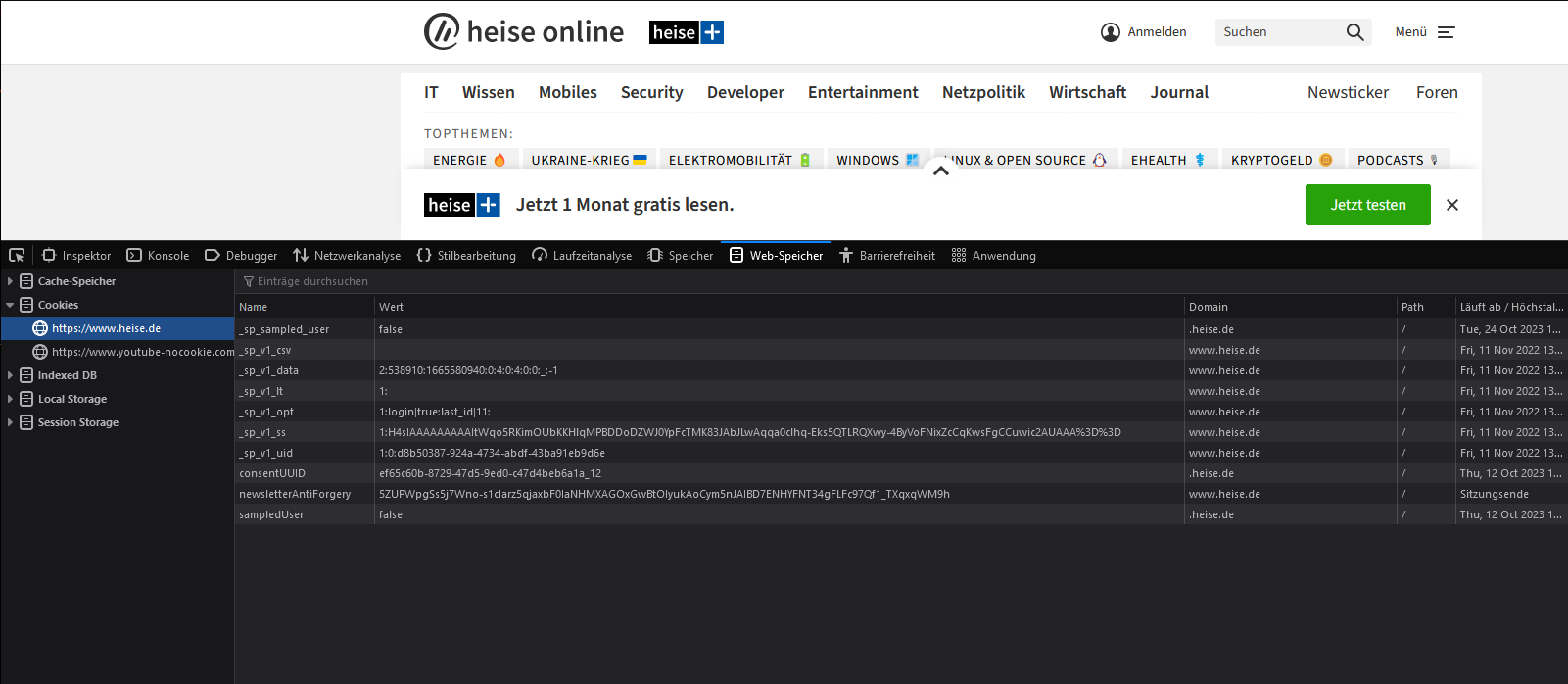Switch to the Konsole tab
This screenshot has width=1568, height=684.
pos(158,255)
